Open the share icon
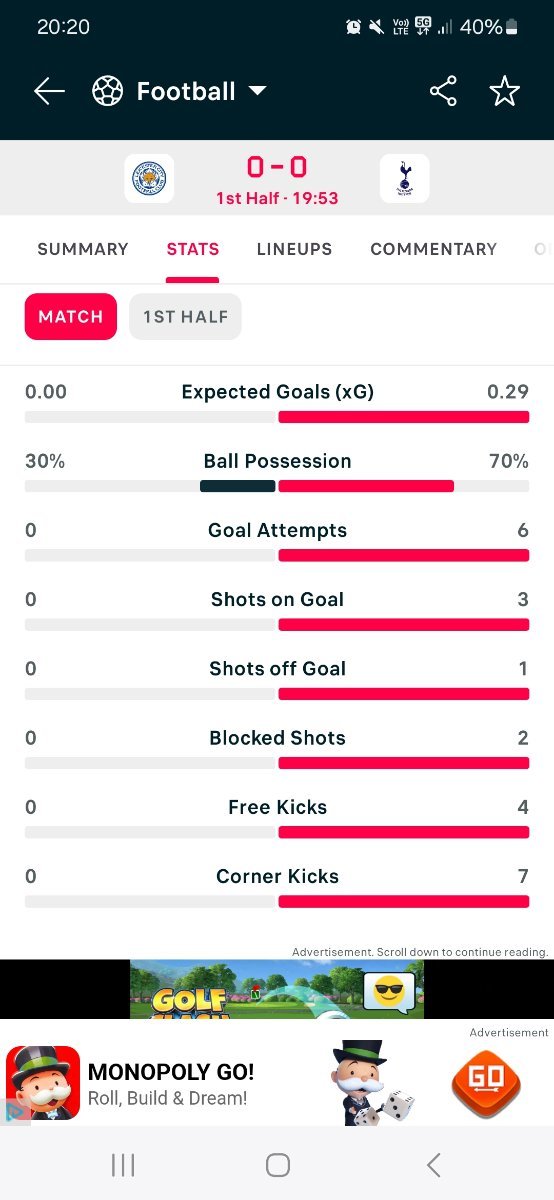554x1200 pixels. tap(443, 92)
